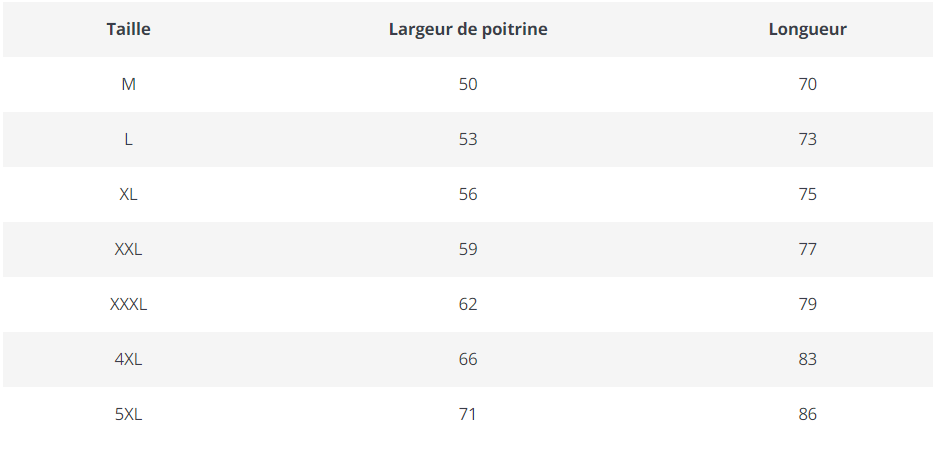Click length value 83
Image resolution: width=936 pixels, height=455 pixels.
pos(807,359)
